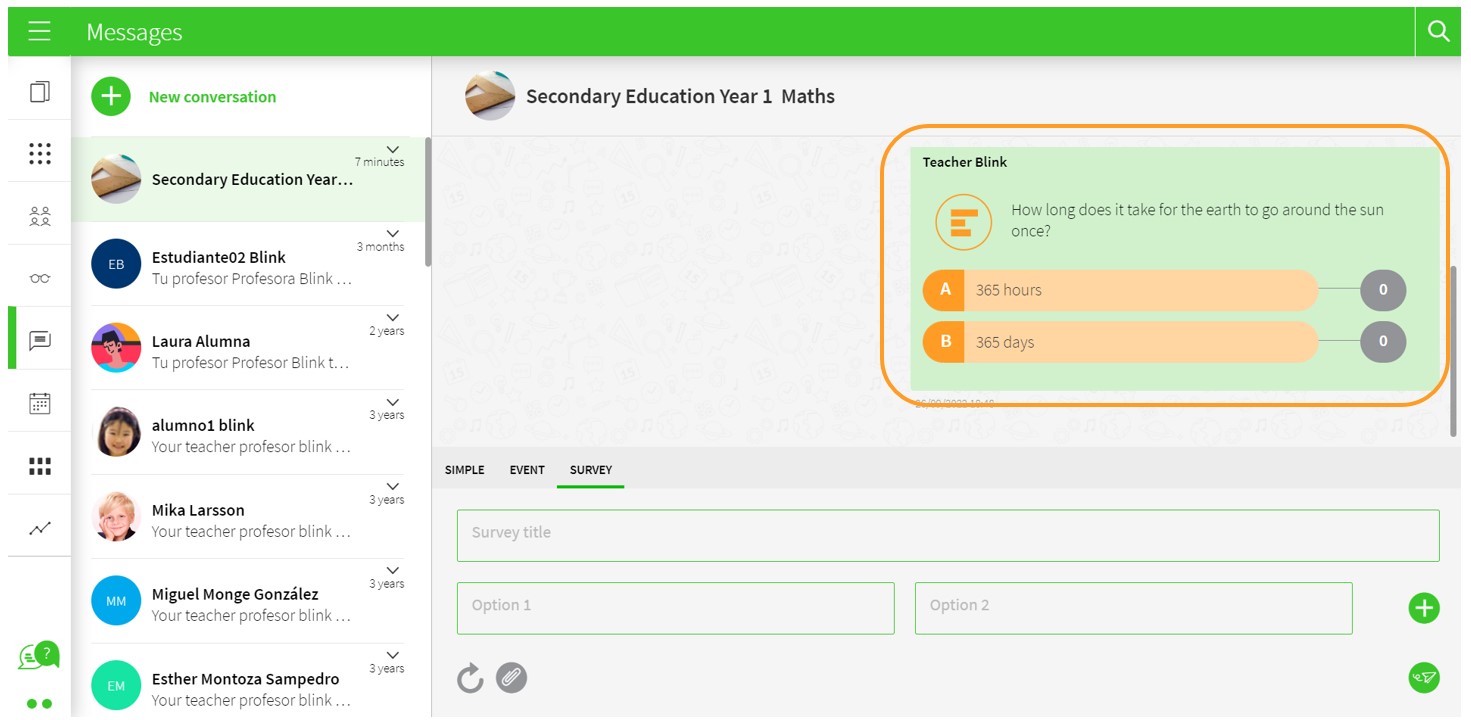Viewport: 1471px width, 720px height.
Task: Click the search magnifier icon
Action: pyautogui.click(x=1438, y=32)
